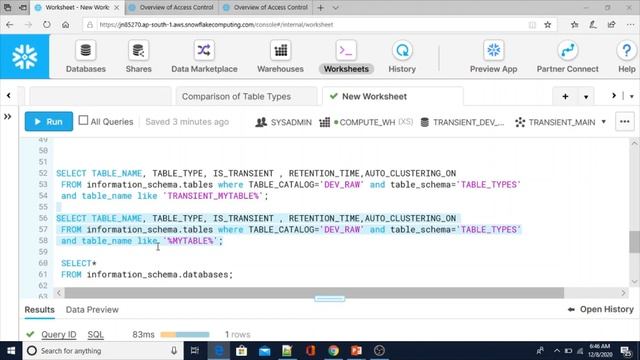The width and height of the screenshot is (640, 360).
Task: Go back in the browser
Action: pos(10,24)
